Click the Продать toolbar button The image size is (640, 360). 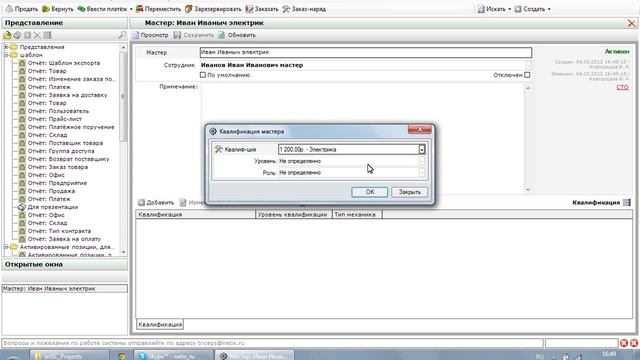click(x=22, y=9)
